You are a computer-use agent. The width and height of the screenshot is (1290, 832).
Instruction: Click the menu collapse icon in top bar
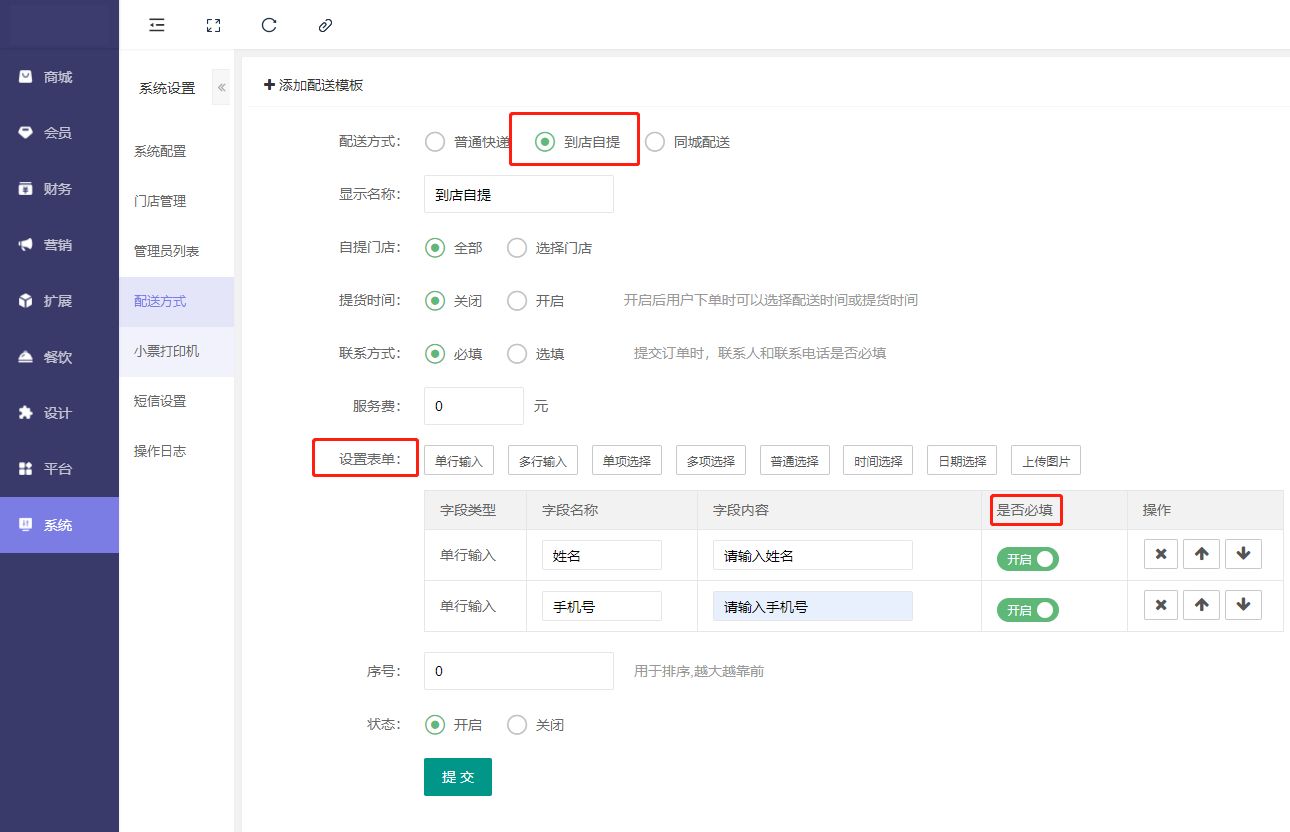[x=157, y=26]
